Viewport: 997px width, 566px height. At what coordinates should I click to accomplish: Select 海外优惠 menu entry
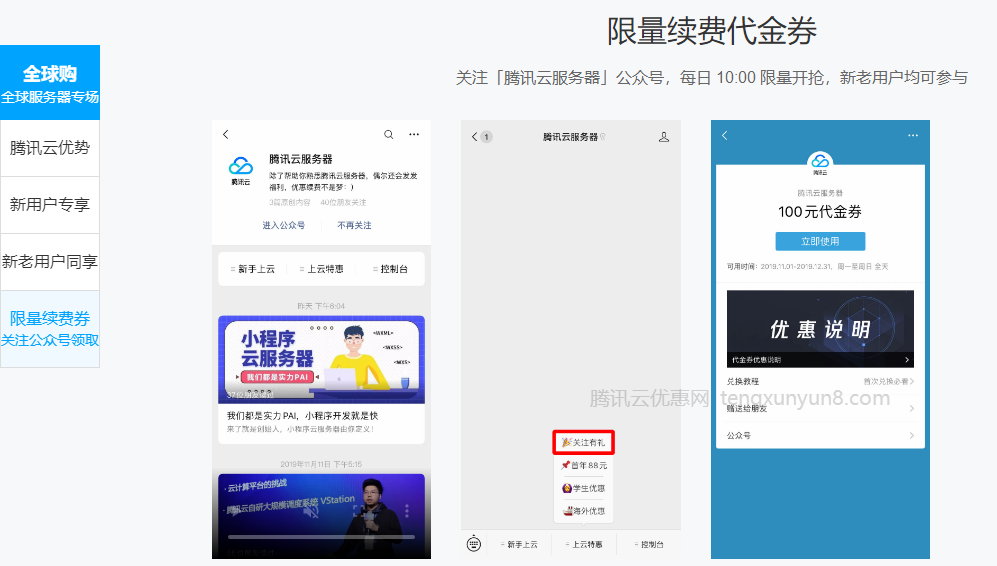584,511
